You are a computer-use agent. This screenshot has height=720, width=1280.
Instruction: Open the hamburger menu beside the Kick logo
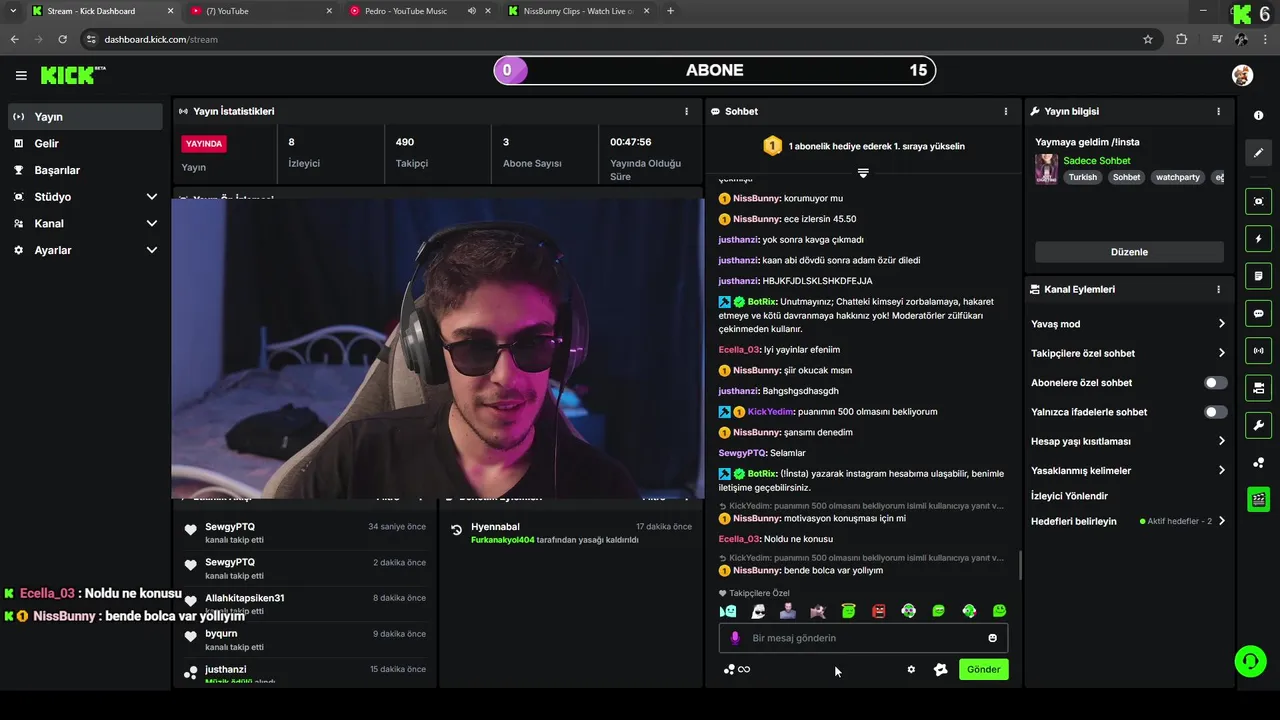tap(21, 75)
